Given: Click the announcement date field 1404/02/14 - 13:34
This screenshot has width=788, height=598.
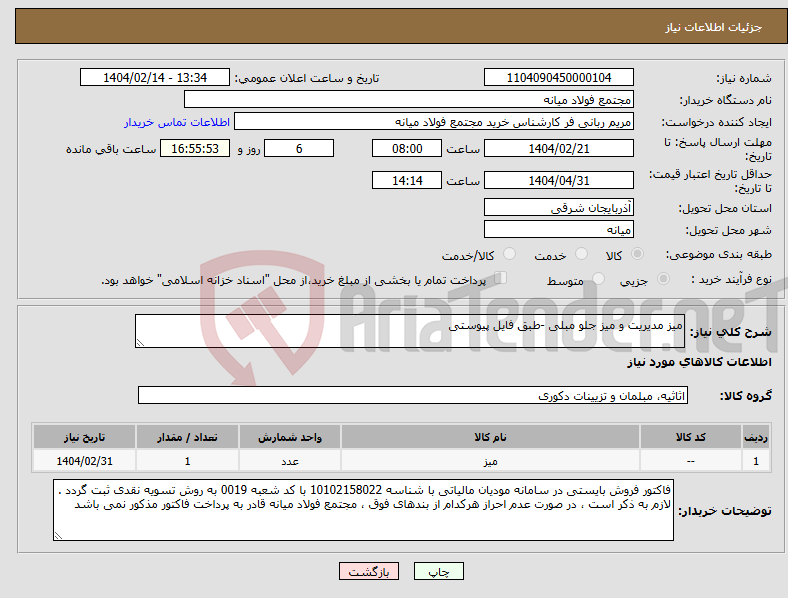Looking at the screenshot, I should pyautogui.click(x=155, y=78).
